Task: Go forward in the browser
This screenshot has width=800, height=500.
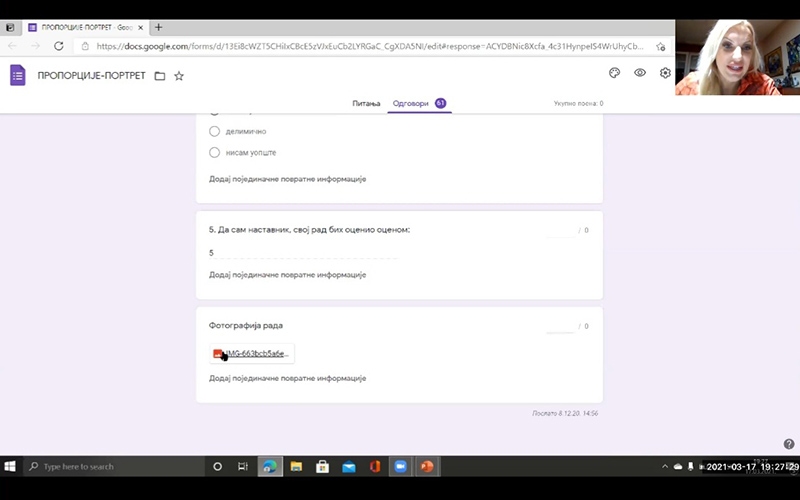Action: (35, 46)
